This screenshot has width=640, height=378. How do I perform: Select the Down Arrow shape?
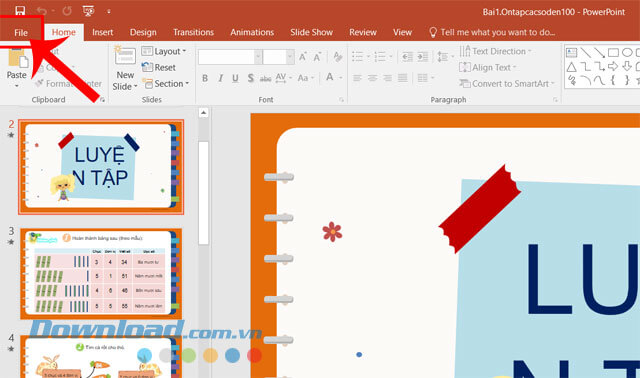coord(627,66)
